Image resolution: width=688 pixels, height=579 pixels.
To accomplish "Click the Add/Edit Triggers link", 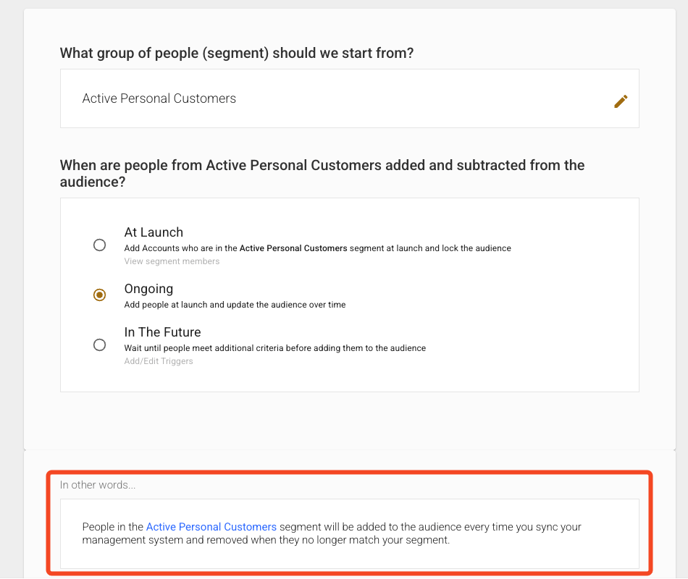I will 158,361.
